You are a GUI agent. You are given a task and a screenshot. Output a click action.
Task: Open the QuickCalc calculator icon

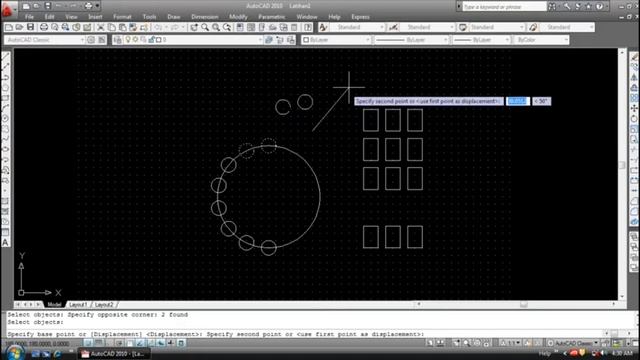pos(294,27)
